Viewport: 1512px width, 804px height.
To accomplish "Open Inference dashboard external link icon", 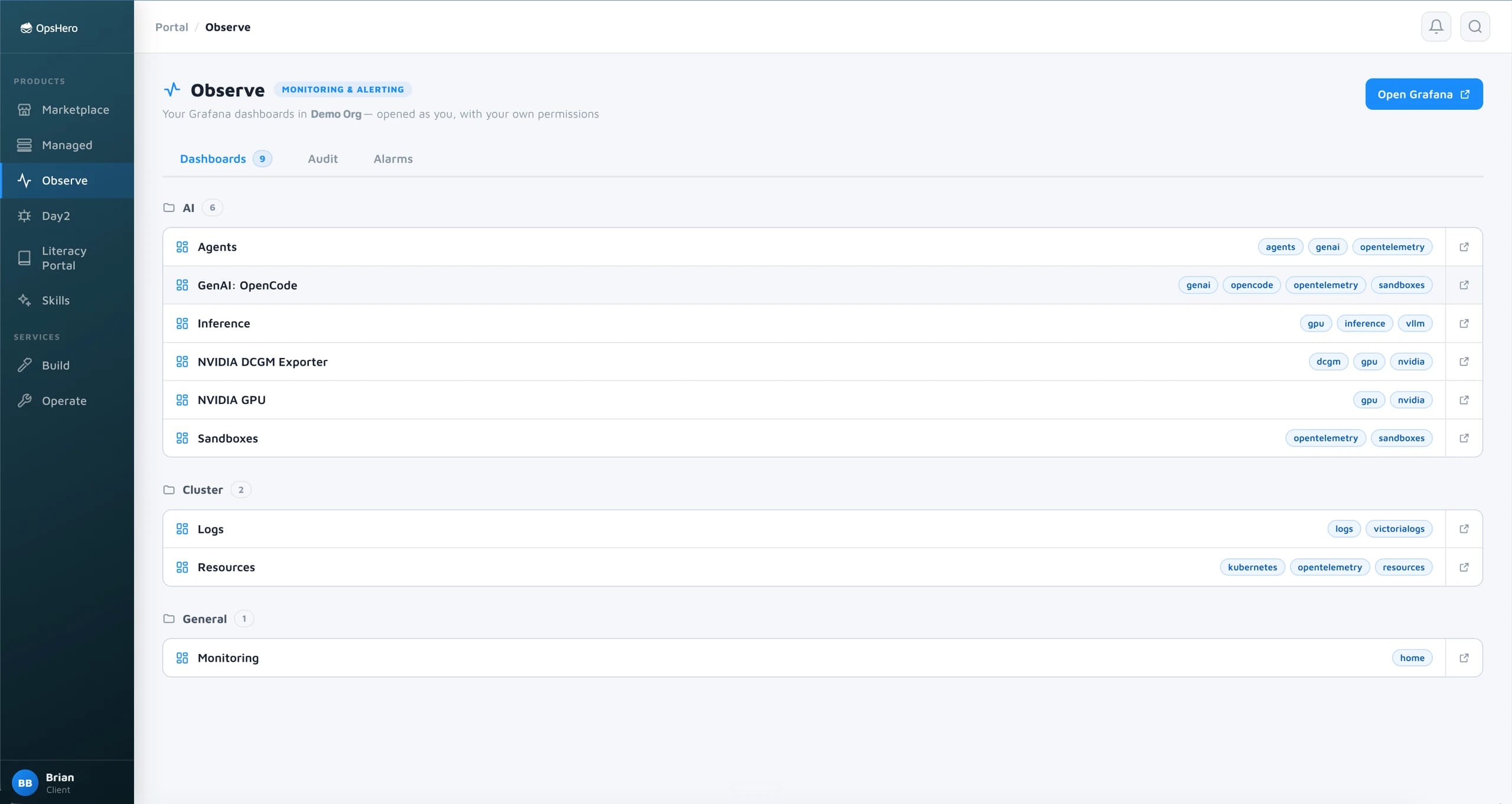I will pyautogui.click(x=1464, y=323).
